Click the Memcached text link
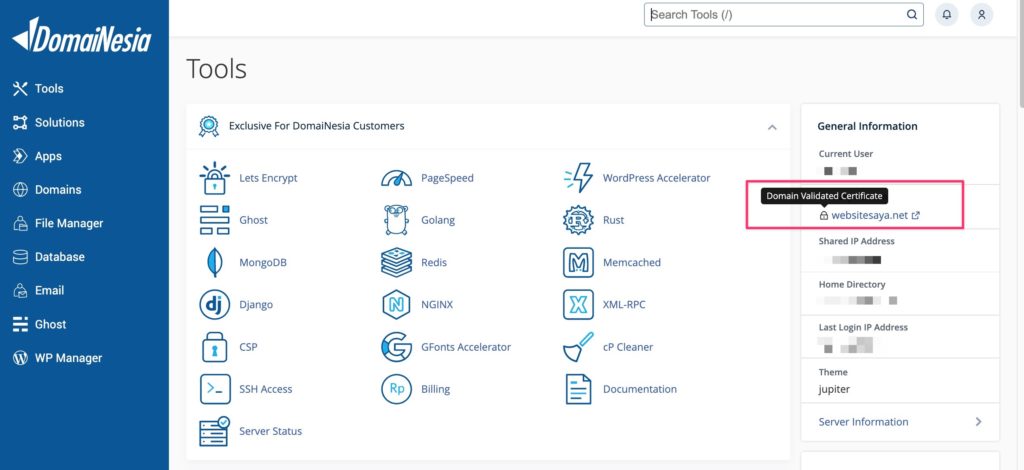This screenshot has height=470, width=1024. pyautogui.click(x=632, y=262)
